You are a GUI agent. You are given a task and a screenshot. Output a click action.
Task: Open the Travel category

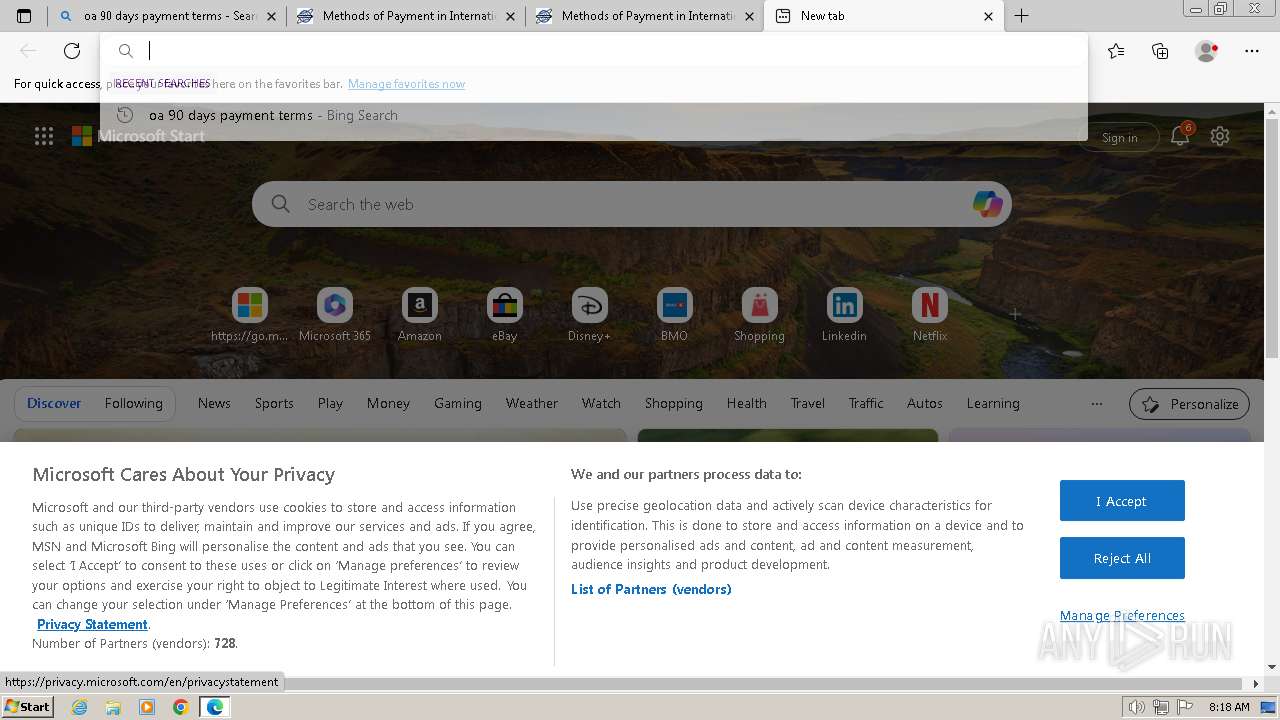pyautogui.click(x=808, y=403)
